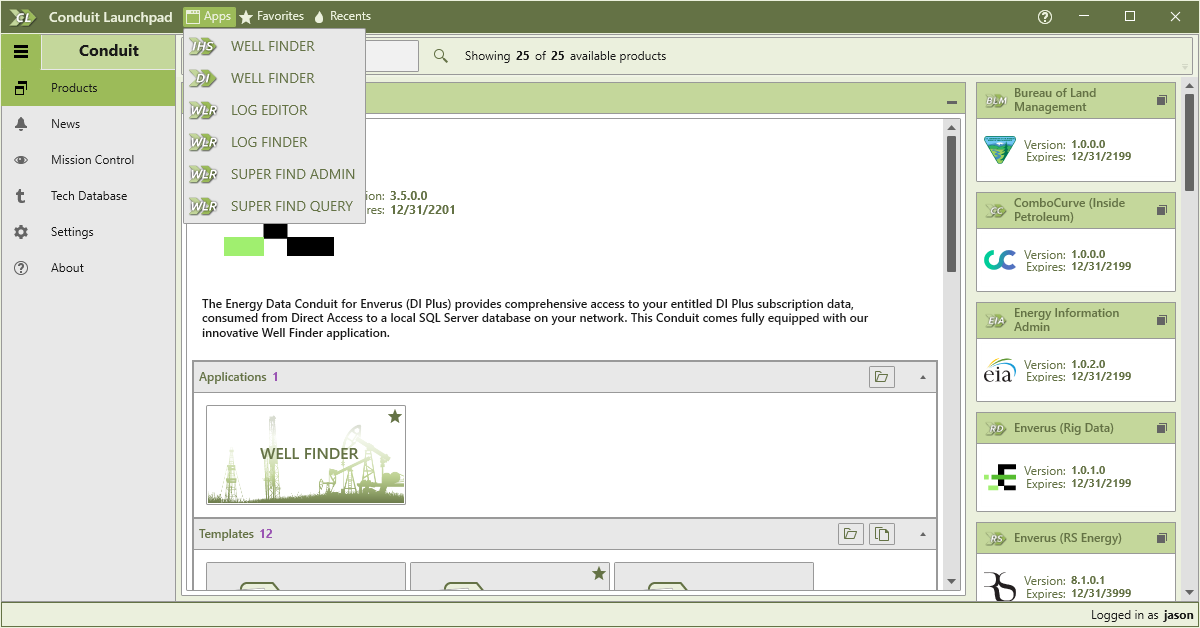Image resolution: width=1200 pixels, height=628 pixels.
Task: Open the Recents menu
Action: [x=342, y=16]
